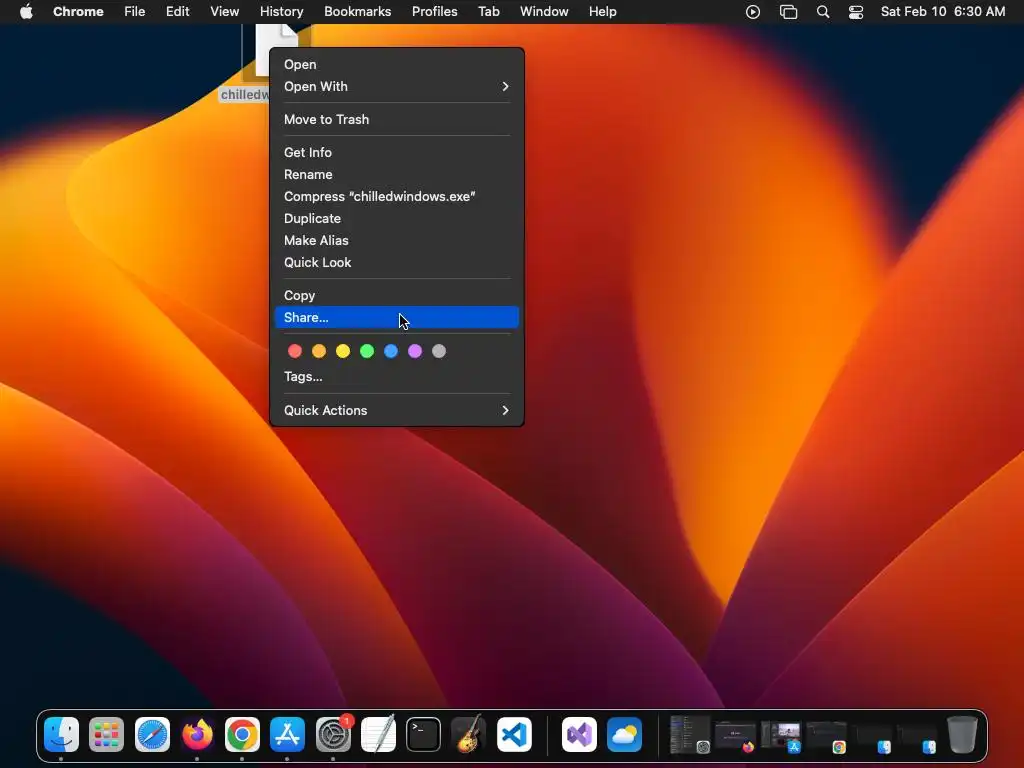This screenshot has width=1024, height=768.
Task: Open Launchpad from the dock
Action: click(x=106, y=735)
